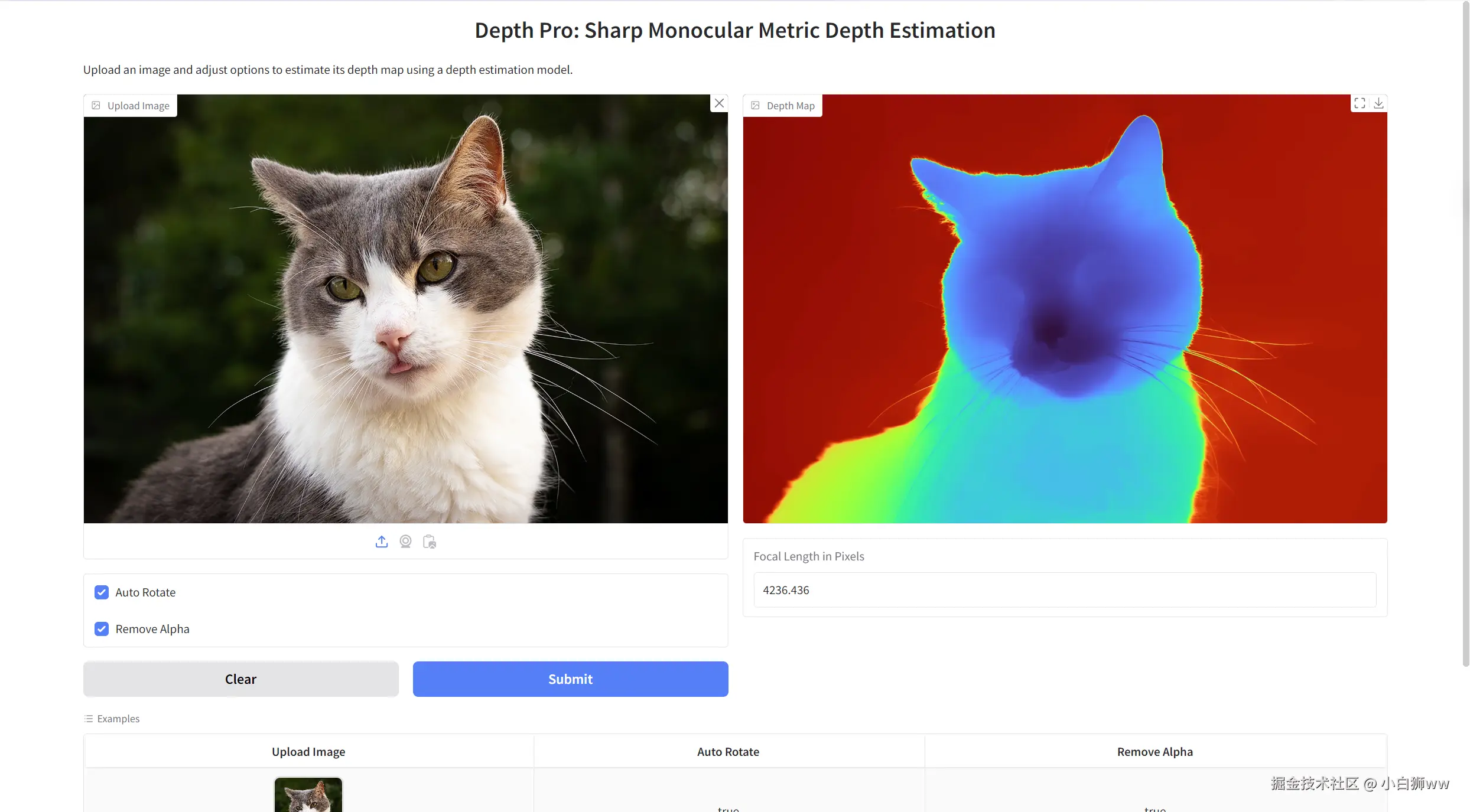Disable the Remove Alpha checkbox
This screenshot has height=812, width=1470.
[102, 629]
